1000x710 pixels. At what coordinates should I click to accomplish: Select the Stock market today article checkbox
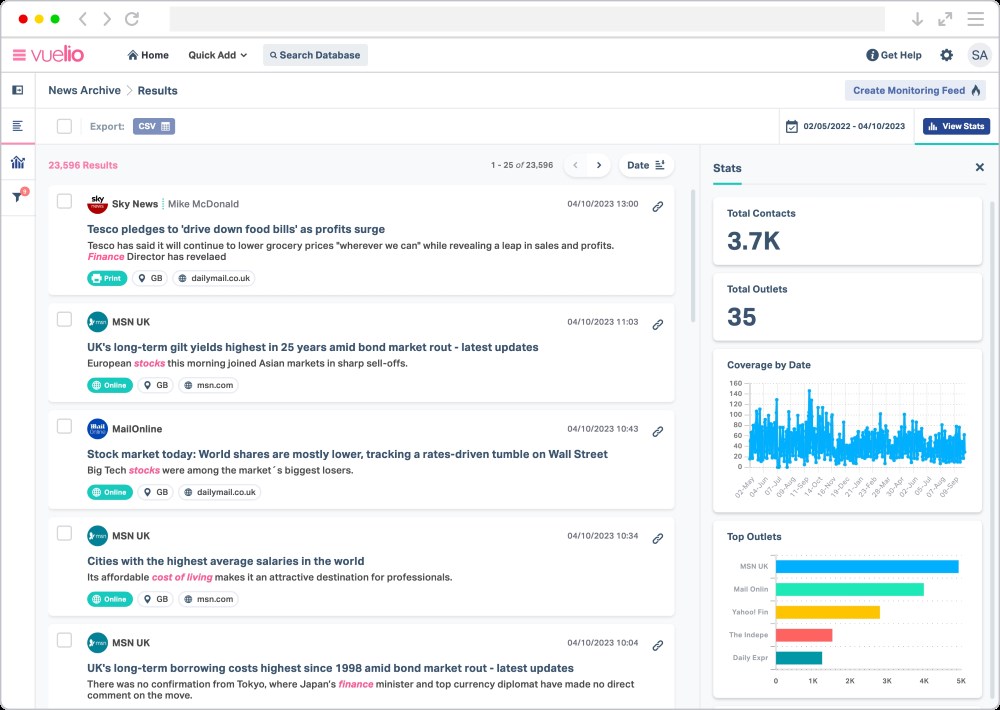point(64,426)
